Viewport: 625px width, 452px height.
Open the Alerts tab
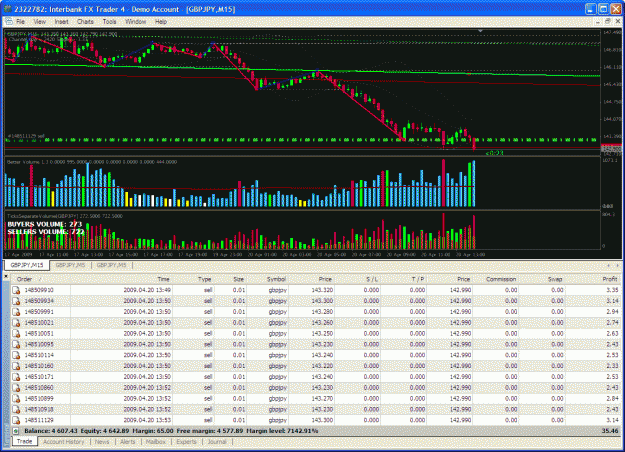pyautogui.click(x=128, y=442)
